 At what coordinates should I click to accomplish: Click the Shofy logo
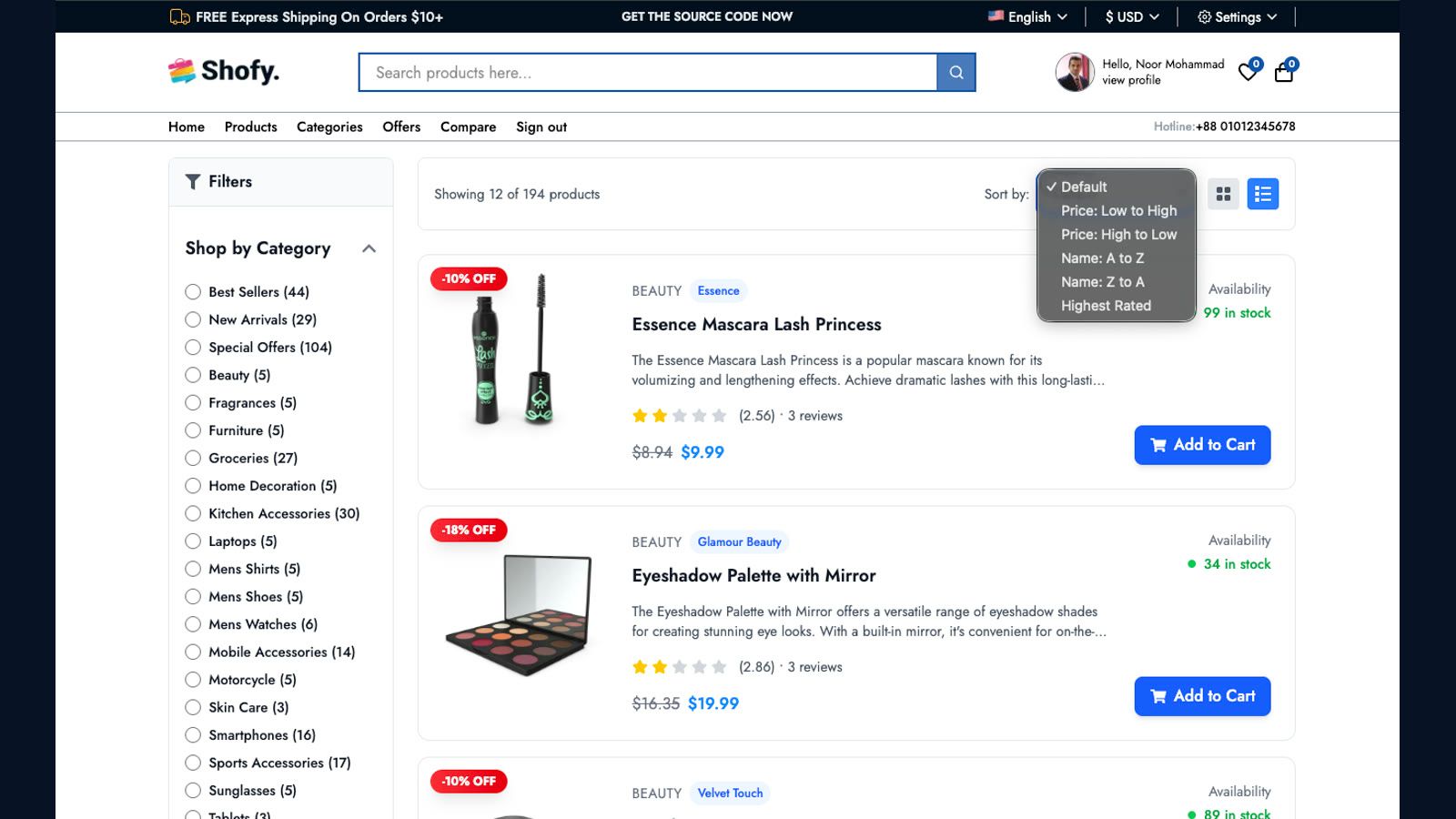click(224, 71)
